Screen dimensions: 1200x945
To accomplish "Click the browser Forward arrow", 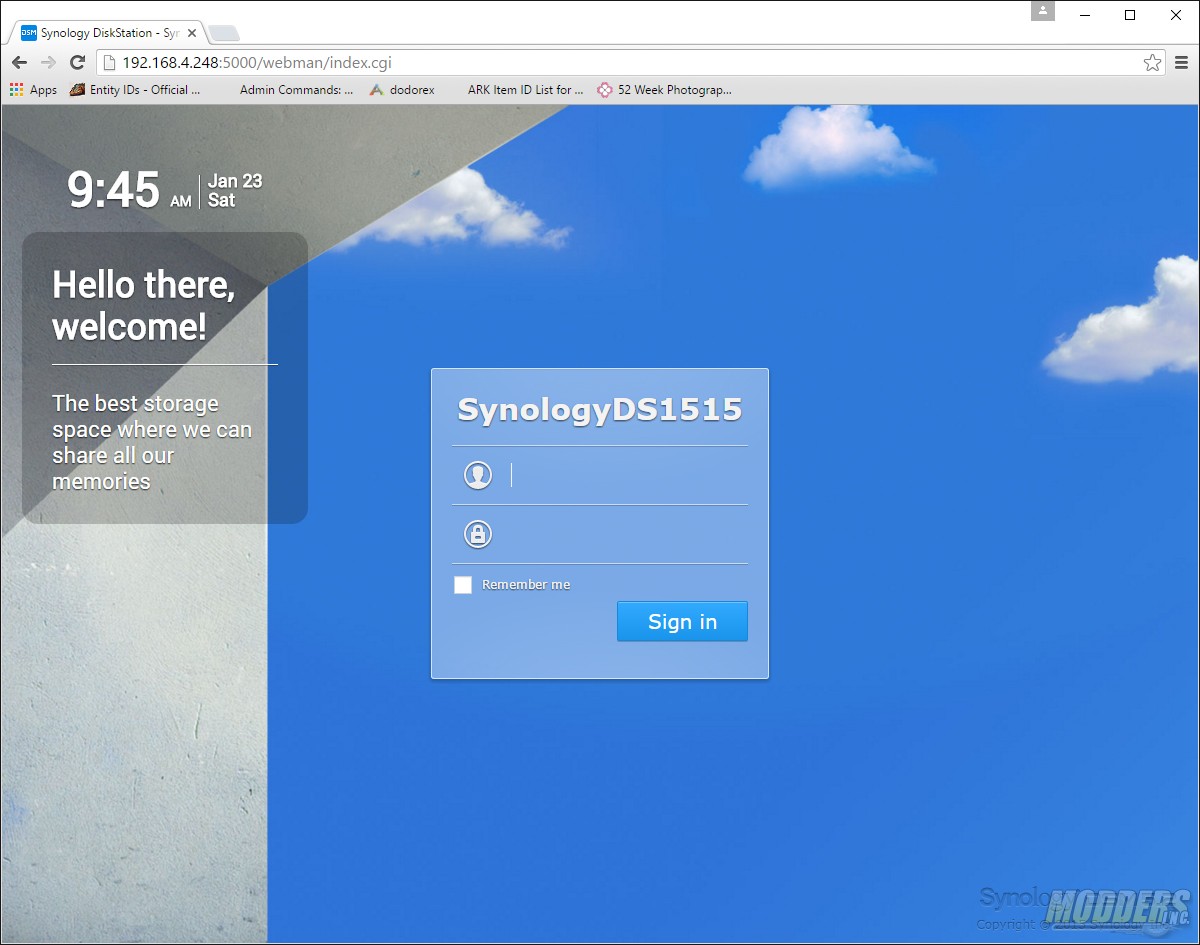I will click(48, 63).
